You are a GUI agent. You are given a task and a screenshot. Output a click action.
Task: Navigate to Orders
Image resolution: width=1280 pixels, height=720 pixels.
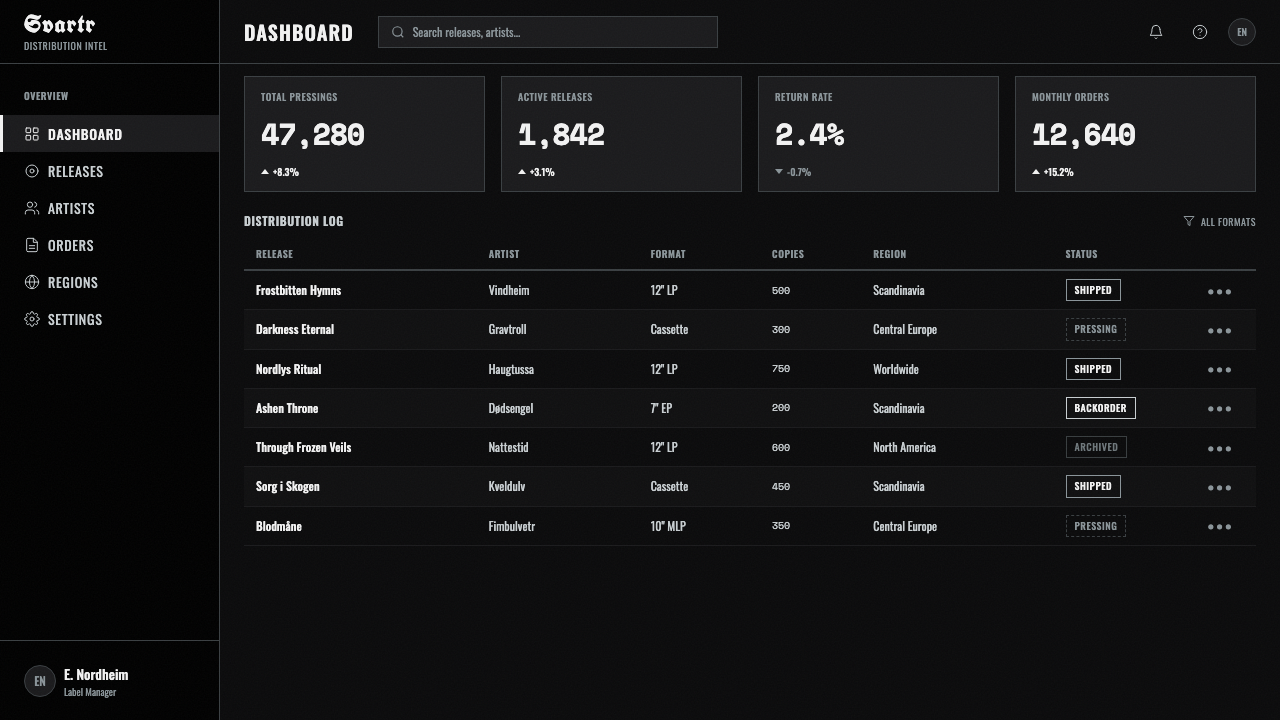coord(110,245)
